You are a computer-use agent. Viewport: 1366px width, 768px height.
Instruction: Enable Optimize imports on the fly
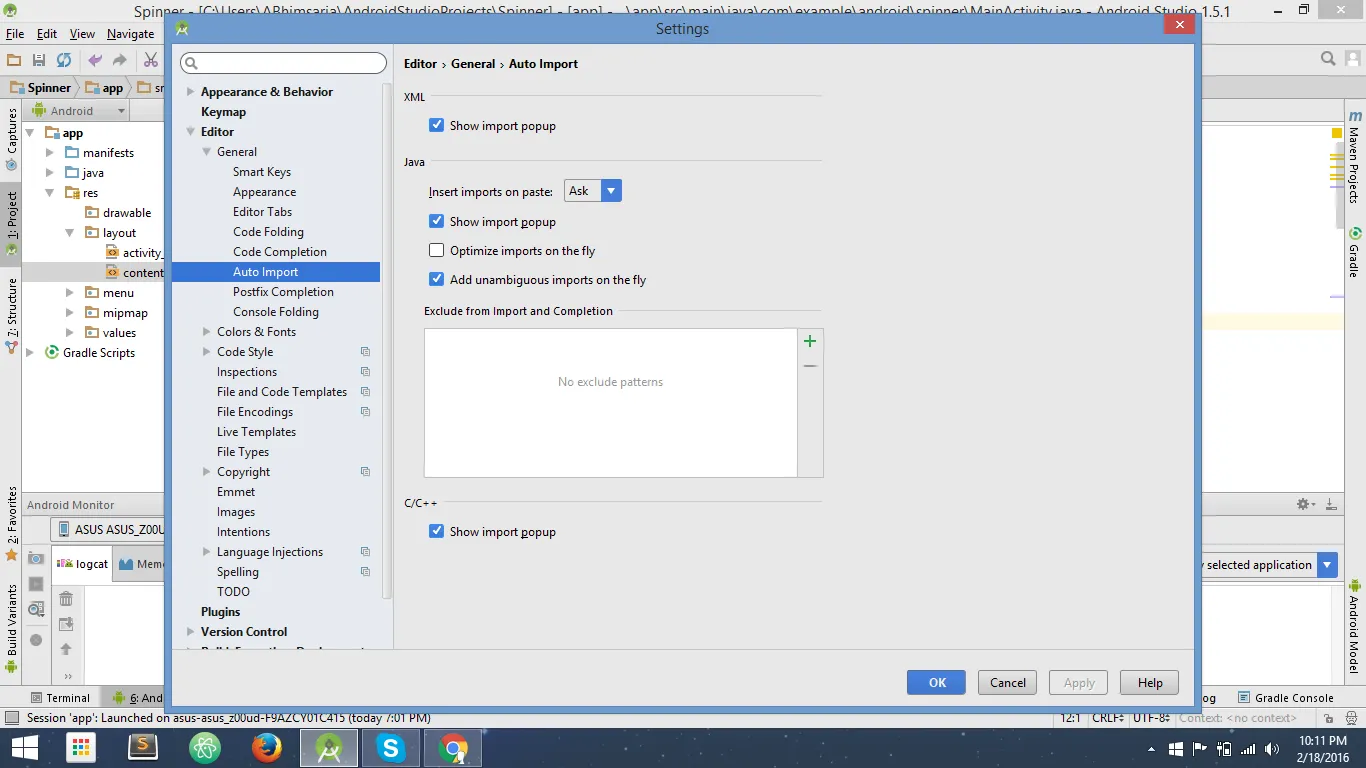click(436, 251)
